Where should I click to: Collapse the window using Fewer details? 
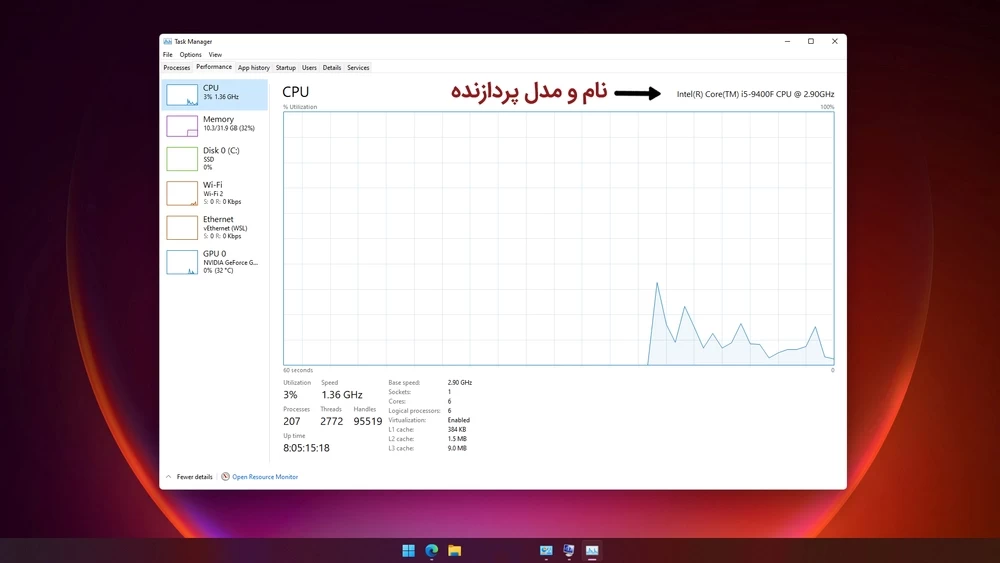click(x=194, y=477)
